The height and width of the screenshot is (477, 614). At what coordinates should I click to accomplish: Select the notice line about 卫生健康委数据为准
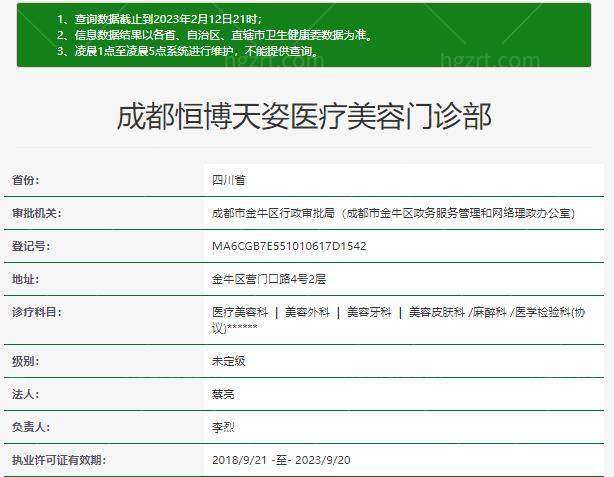tap(215, 35)
